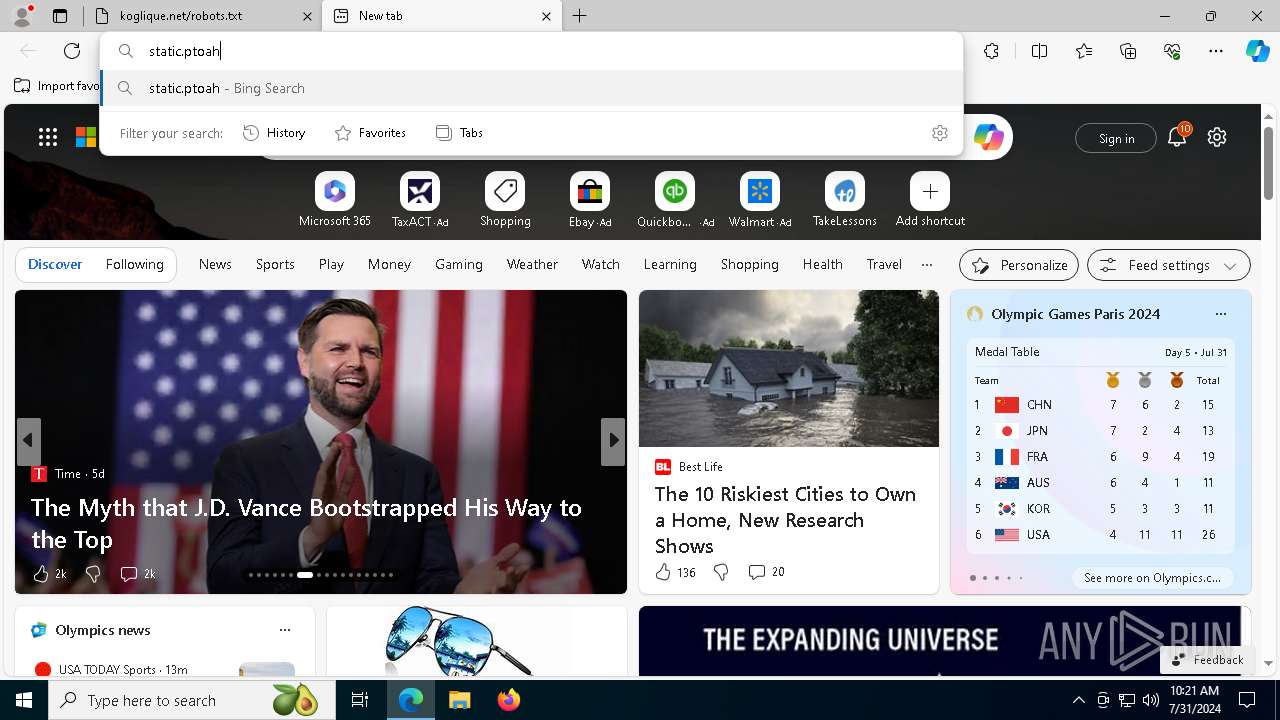Refresh the page
This screenshot has width=1280, height=720.
tap(72, 51)
